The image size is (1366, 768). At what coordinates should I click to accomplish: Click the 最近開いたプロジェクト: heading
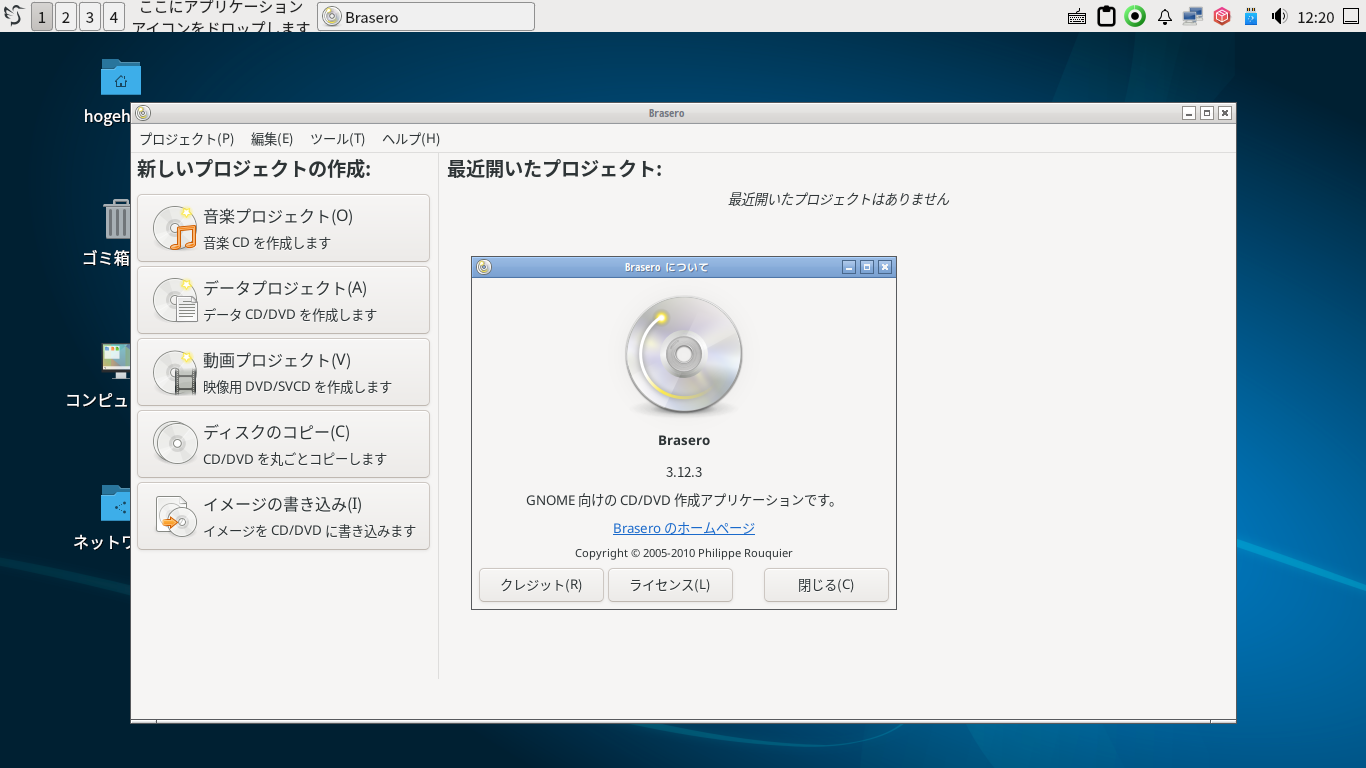pos(554,169)
